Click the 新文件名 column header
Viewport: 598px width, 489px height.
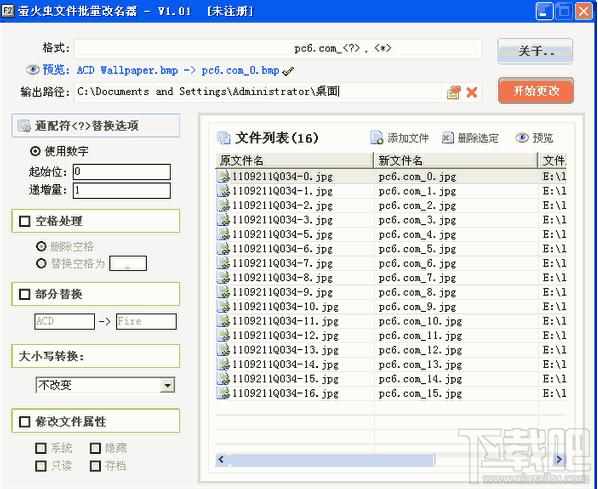(456, 160)
